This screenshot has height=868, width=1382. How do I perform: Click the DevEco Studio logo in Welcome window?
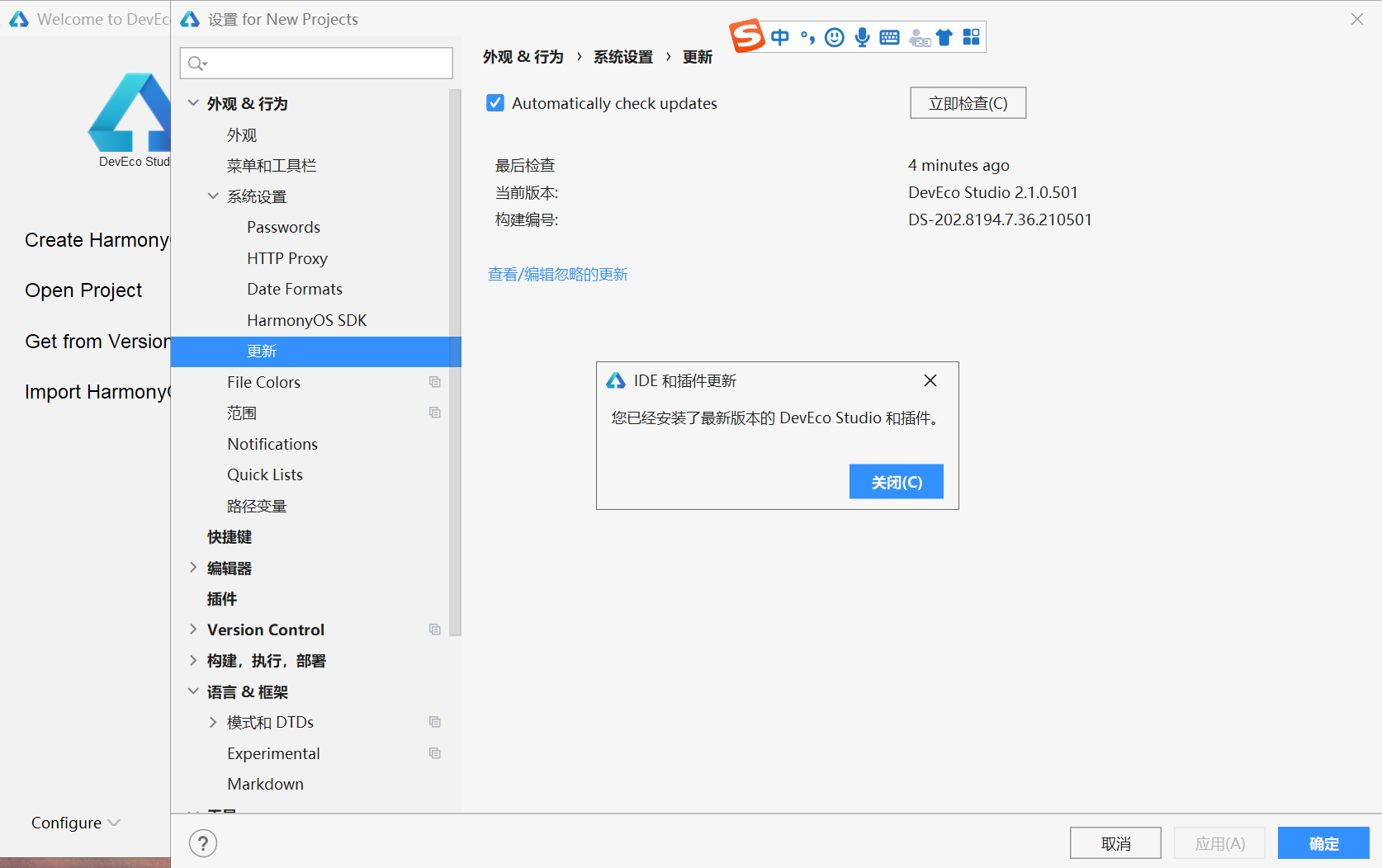[130, 112]
